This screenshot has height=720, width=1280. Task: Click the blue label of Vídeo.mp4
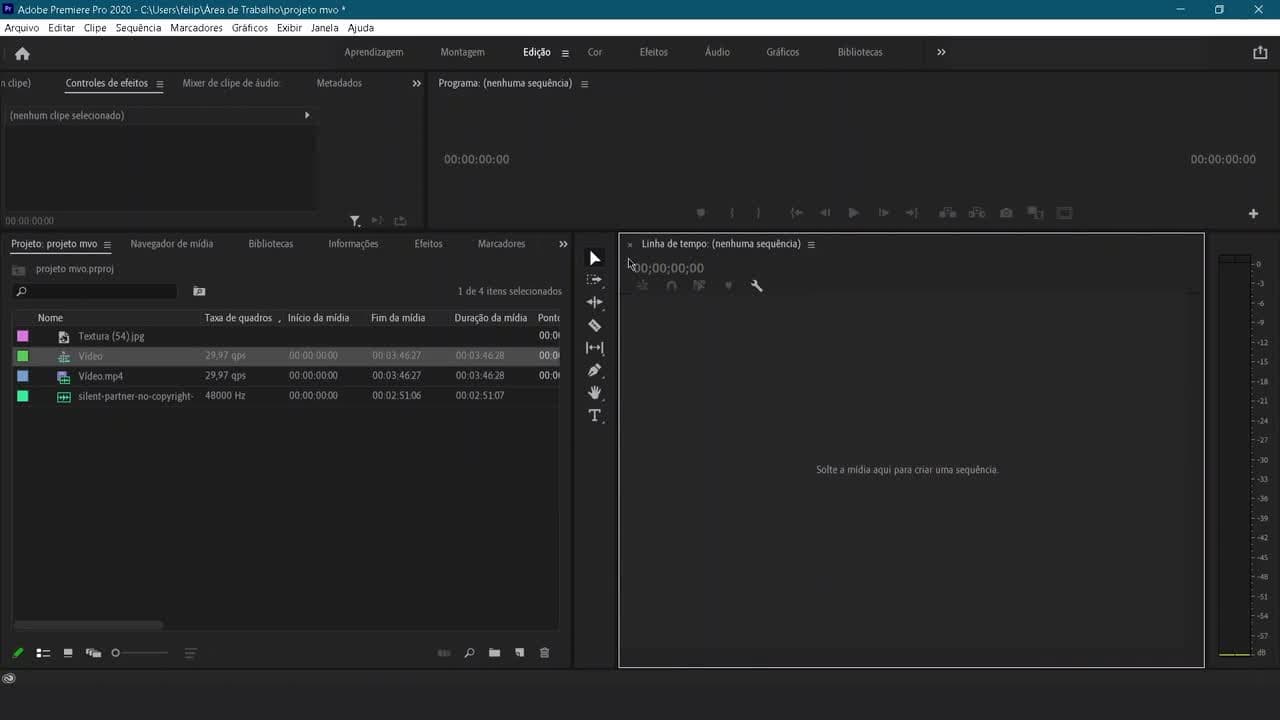coord(22,376)
